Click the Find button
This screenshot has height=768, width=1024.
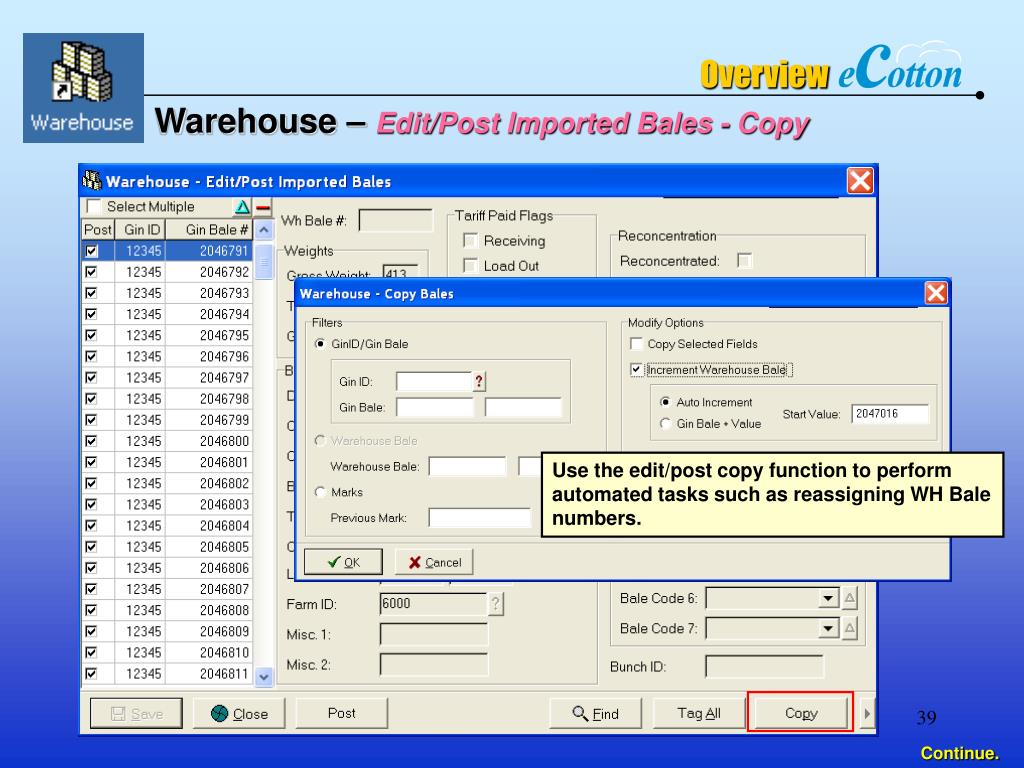coord(596,714)
